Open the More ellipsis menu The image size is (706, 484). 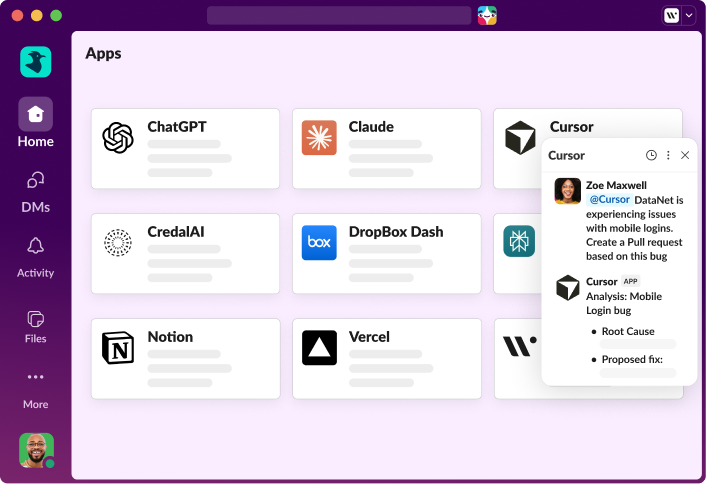coord(36,376)
